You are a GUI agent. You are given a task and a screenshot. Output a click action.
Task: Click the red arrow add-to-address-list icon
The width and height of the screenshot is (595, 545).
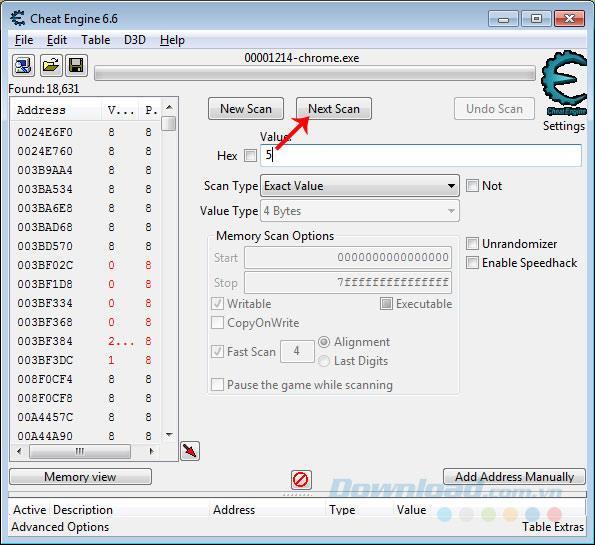point(190,451)
